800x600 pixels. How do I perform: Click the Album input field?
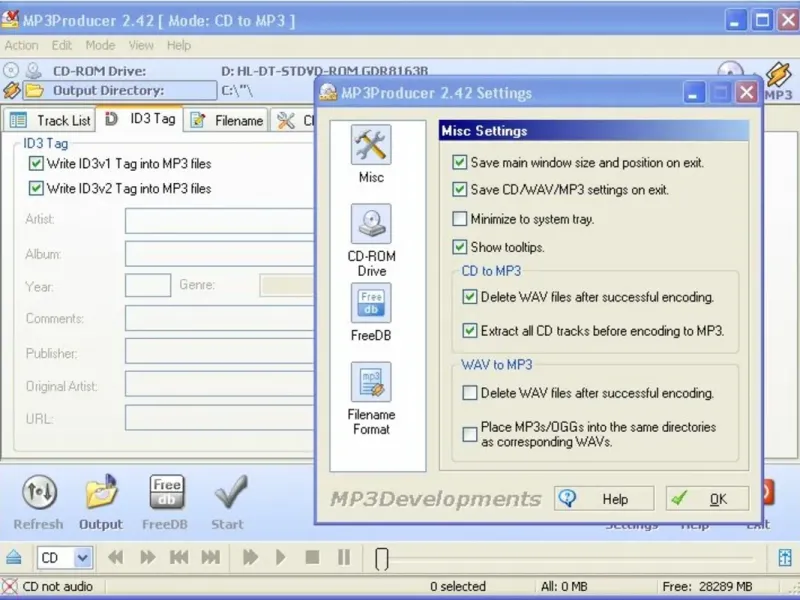click(x=220, y=254)
